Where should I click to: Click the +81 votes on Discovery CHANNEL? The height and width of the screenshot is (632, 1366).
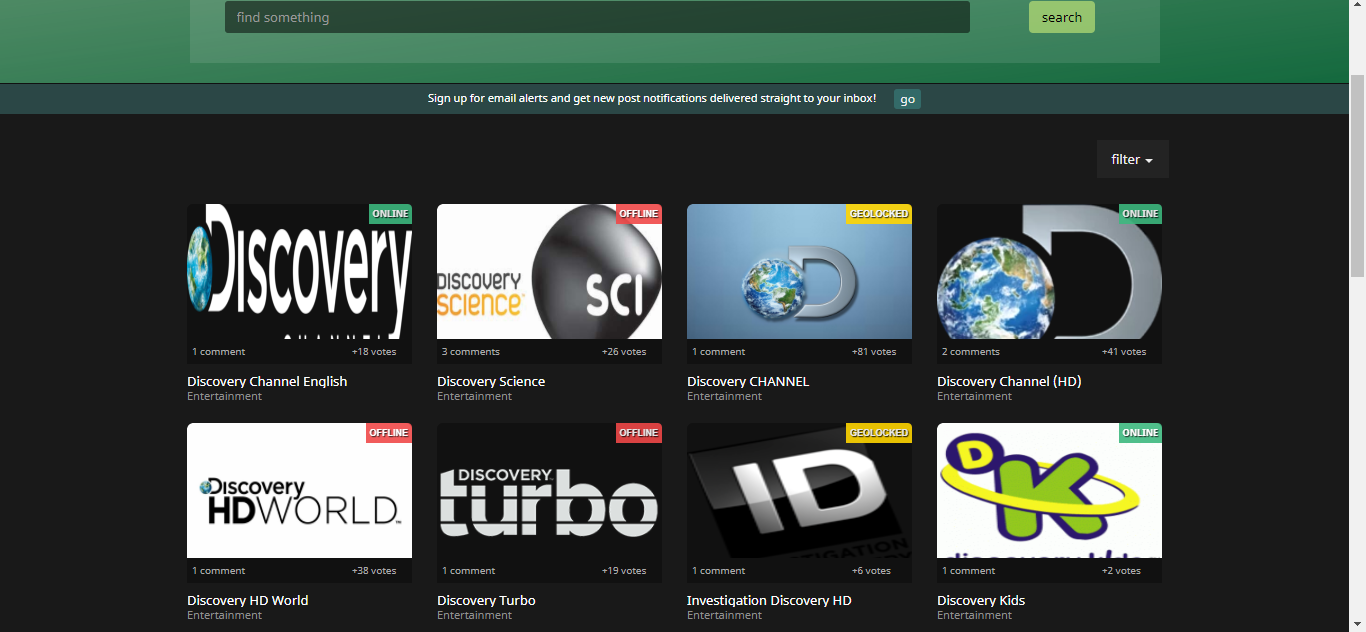[x=874, y=352]
